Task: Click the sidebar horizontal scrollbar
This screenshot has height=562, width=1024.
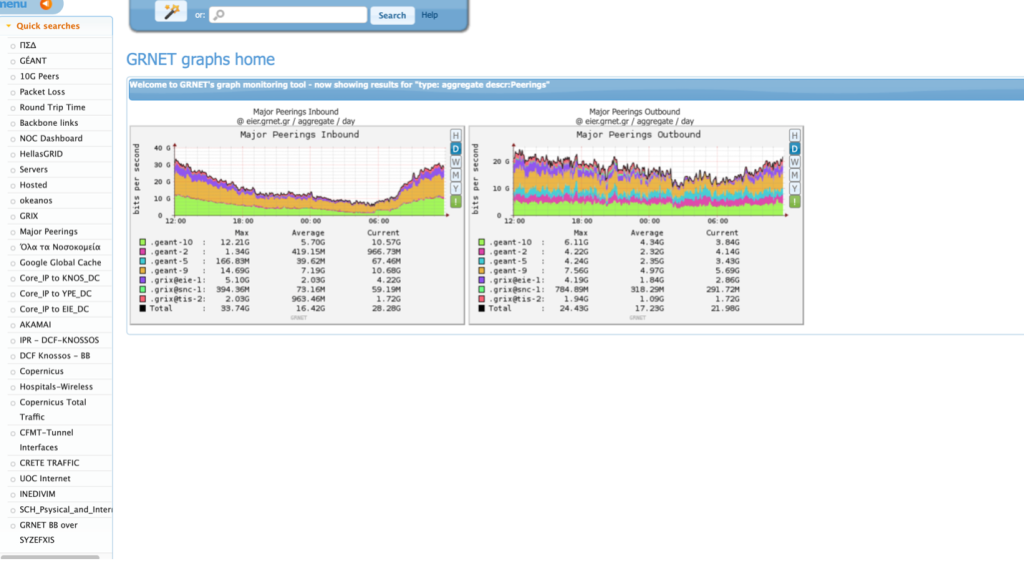Action: tap(50, 557)
